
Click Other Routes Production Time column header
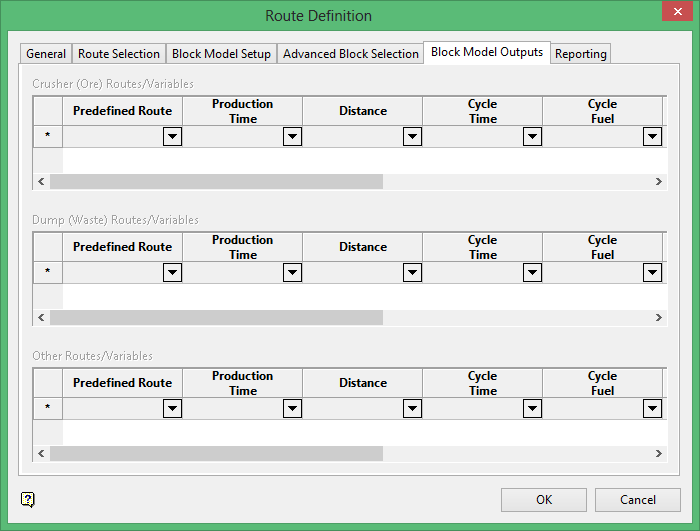[x=242, y=383]
